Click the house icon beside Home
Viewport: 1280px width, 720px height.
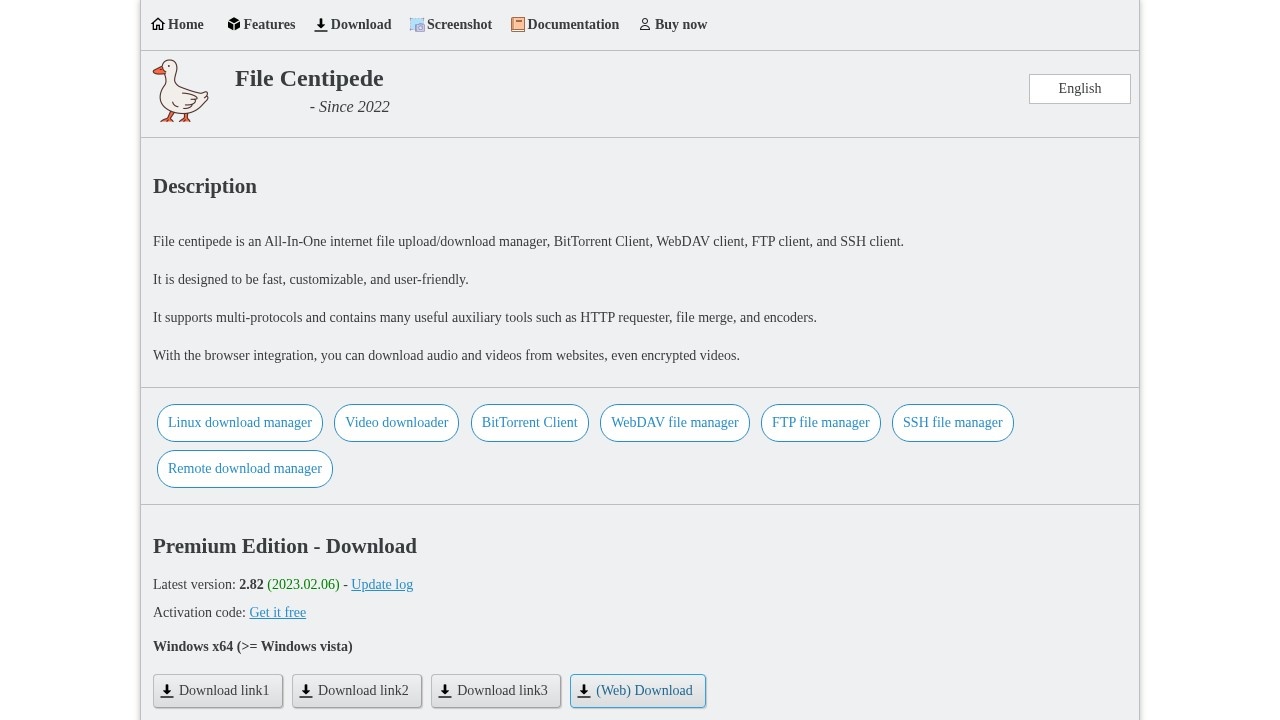pyautogui.click(x=158, y=24)
